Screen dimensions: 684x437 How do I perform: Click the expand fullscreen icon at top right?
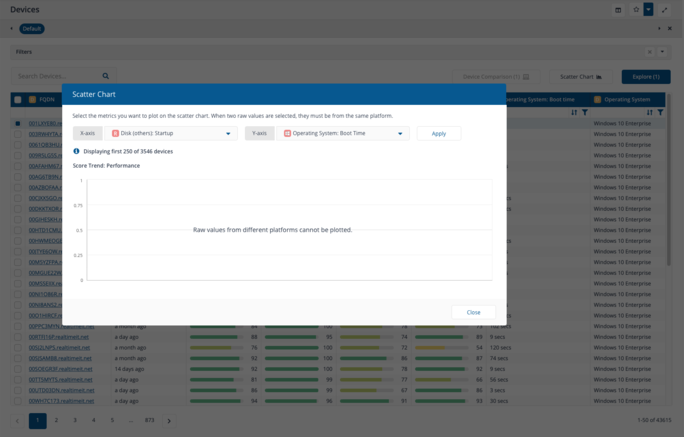[665, 10]
